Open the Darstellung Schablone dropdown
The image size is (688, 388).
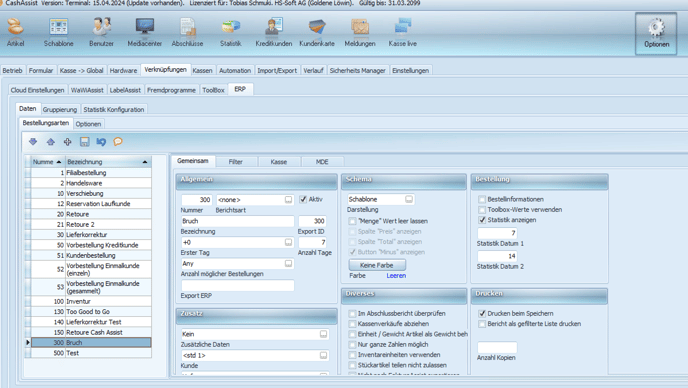point(409,199)
